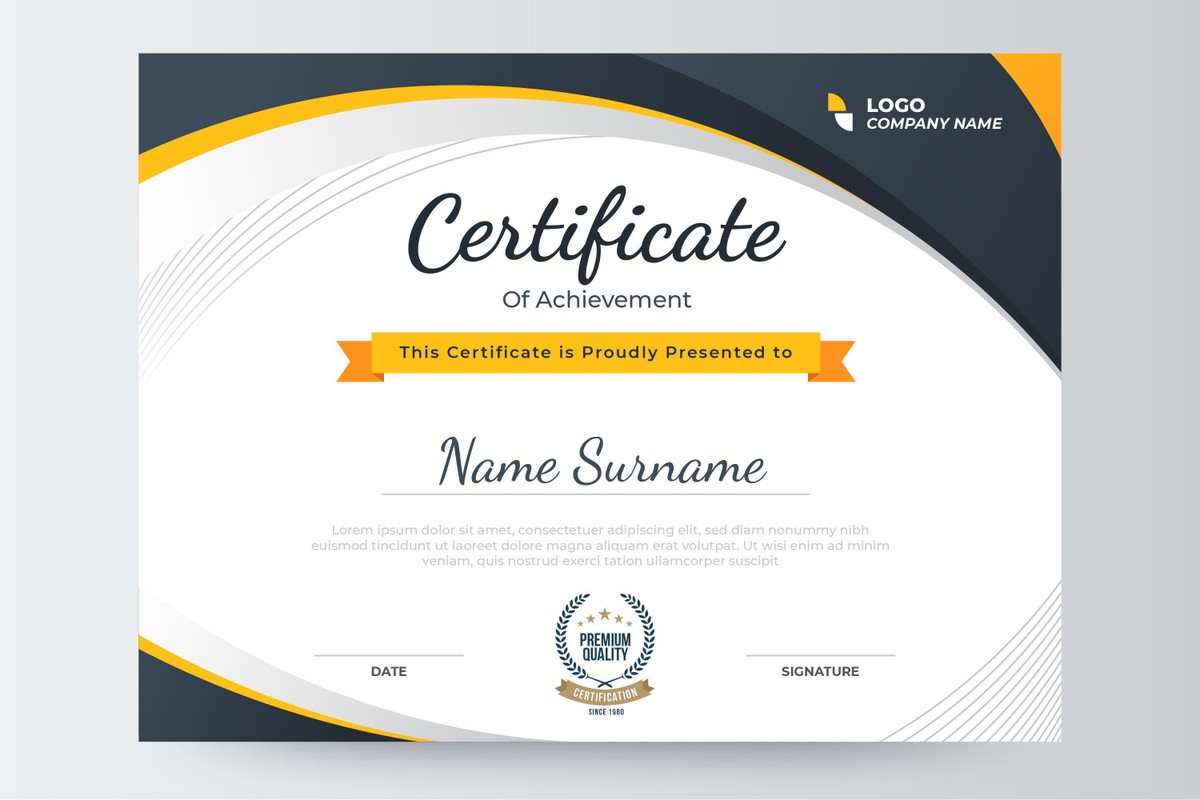Select the 'LOGO' text
Viewport: 1200px width, 800px height.
coord(895,105)
